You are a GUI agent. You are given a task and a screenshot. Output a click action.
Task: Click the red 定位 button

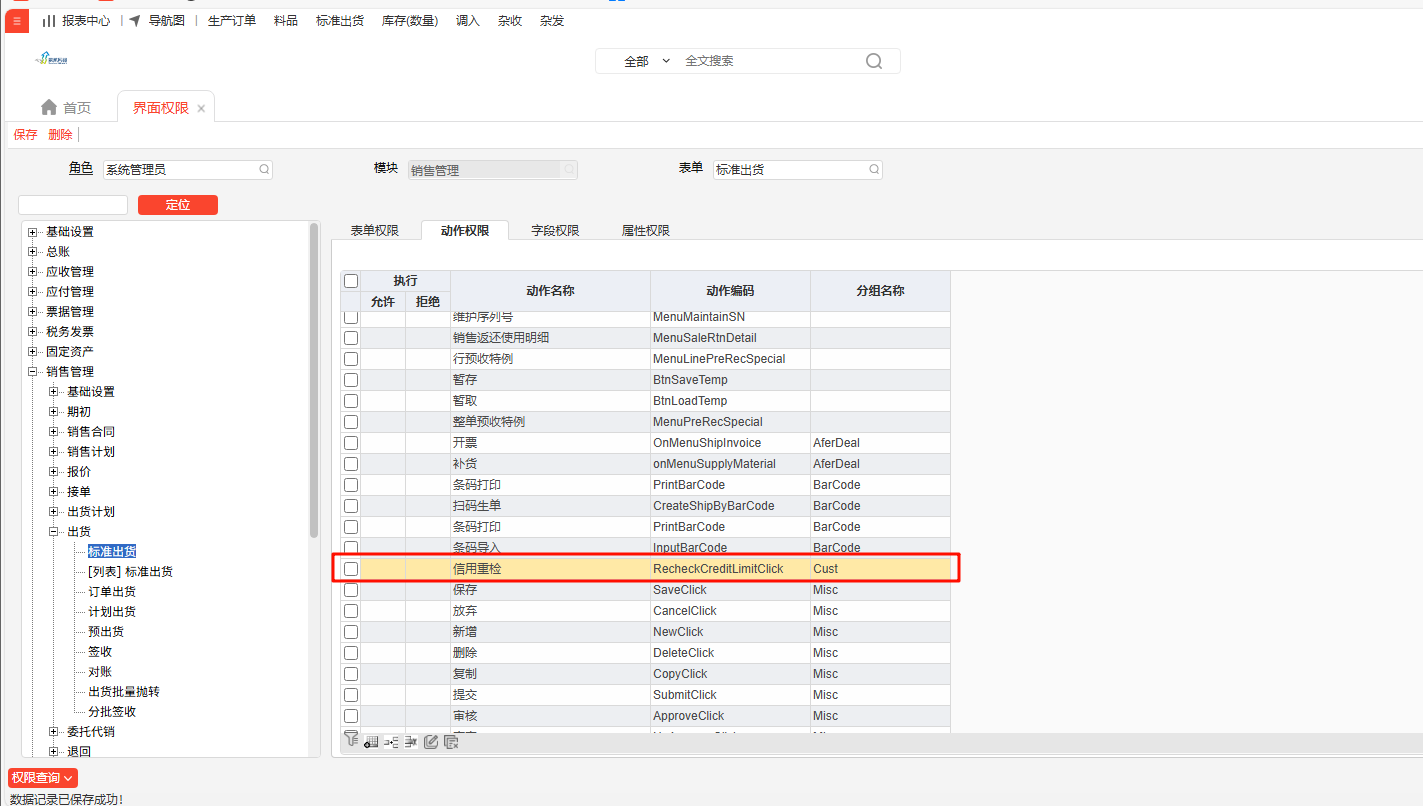coord(177,205)
